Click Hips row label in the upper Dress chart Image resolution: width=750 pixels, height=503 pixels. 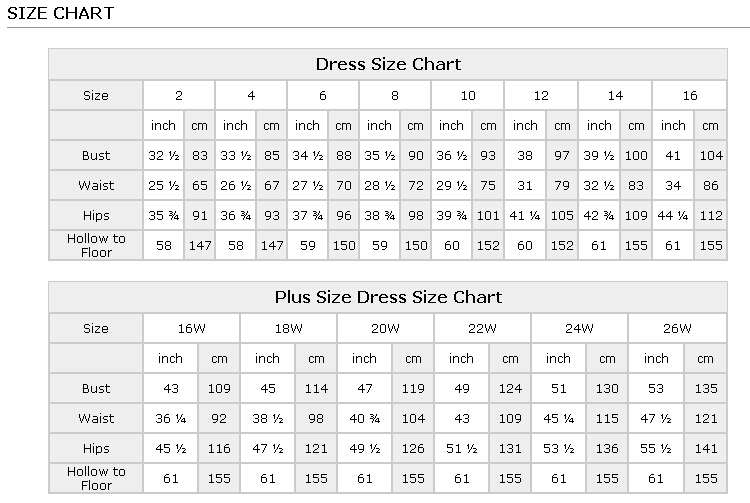(x=96, y=216)
